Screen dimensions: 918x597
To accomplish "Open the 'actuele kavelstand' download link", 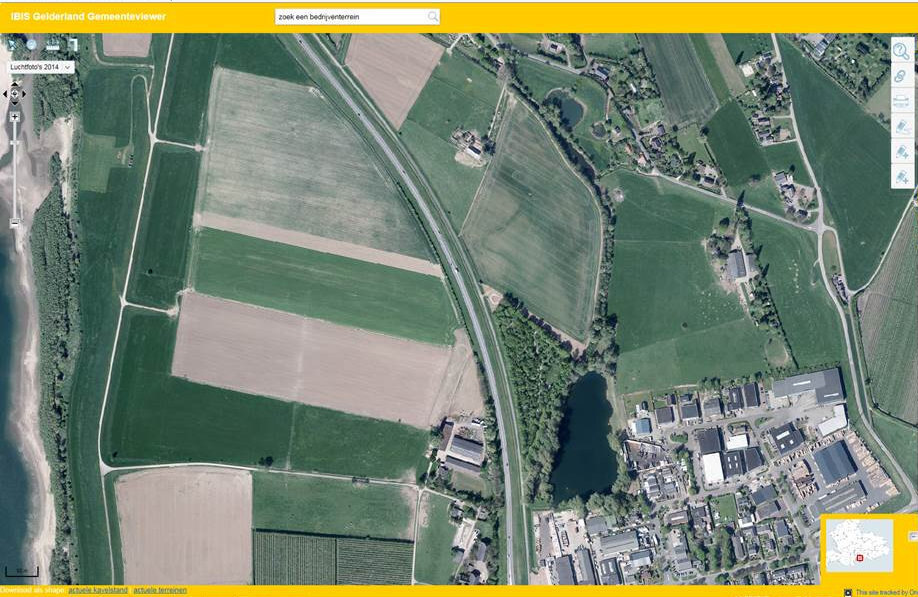I will pos(97,590).
